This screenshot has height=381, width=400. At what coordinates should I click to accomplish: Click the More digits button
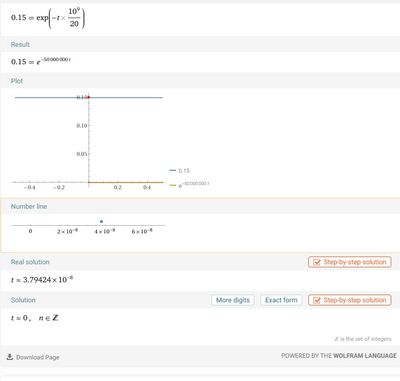tap(233, 300)
